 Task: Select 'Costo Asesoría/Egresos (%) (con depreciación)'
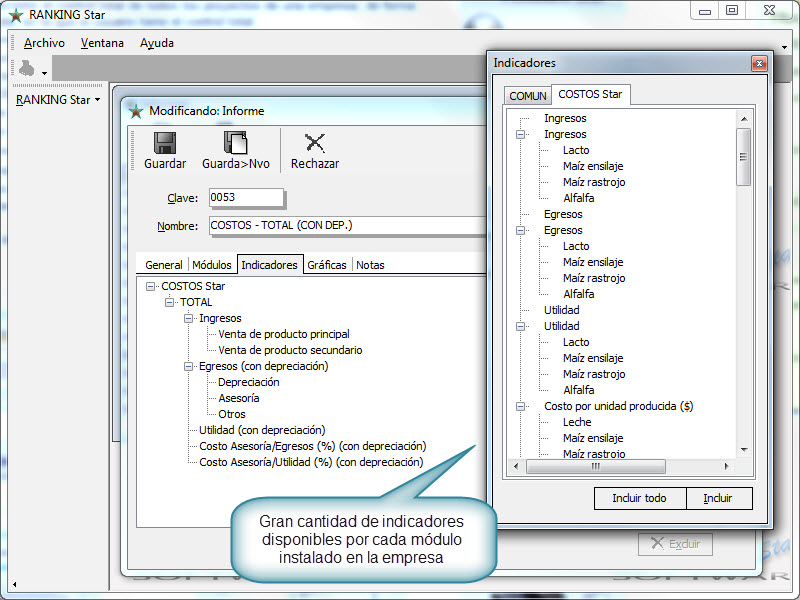313,446
